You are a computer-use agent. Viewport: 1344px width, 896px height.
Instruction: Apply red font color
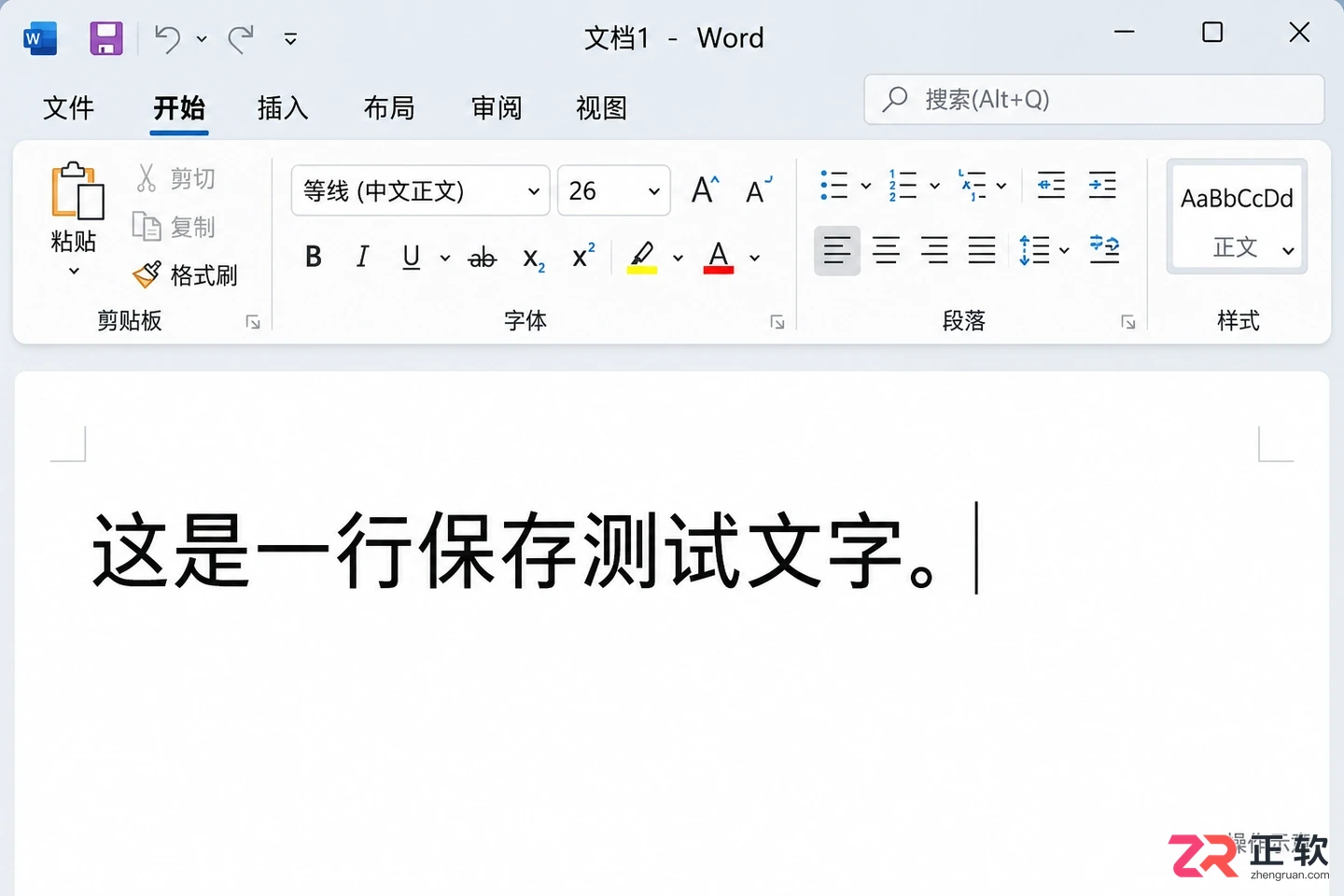pos(719,257)
